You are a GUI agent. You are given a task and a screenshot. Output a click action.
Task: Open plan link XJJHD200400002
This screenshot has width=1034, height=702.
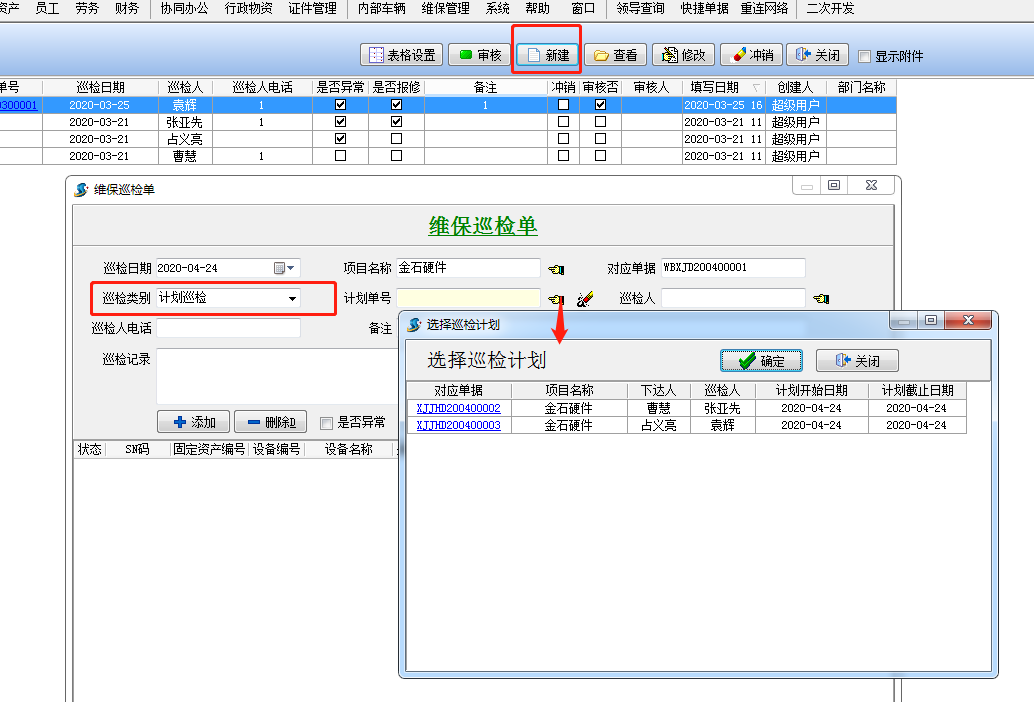click(458, 408)
